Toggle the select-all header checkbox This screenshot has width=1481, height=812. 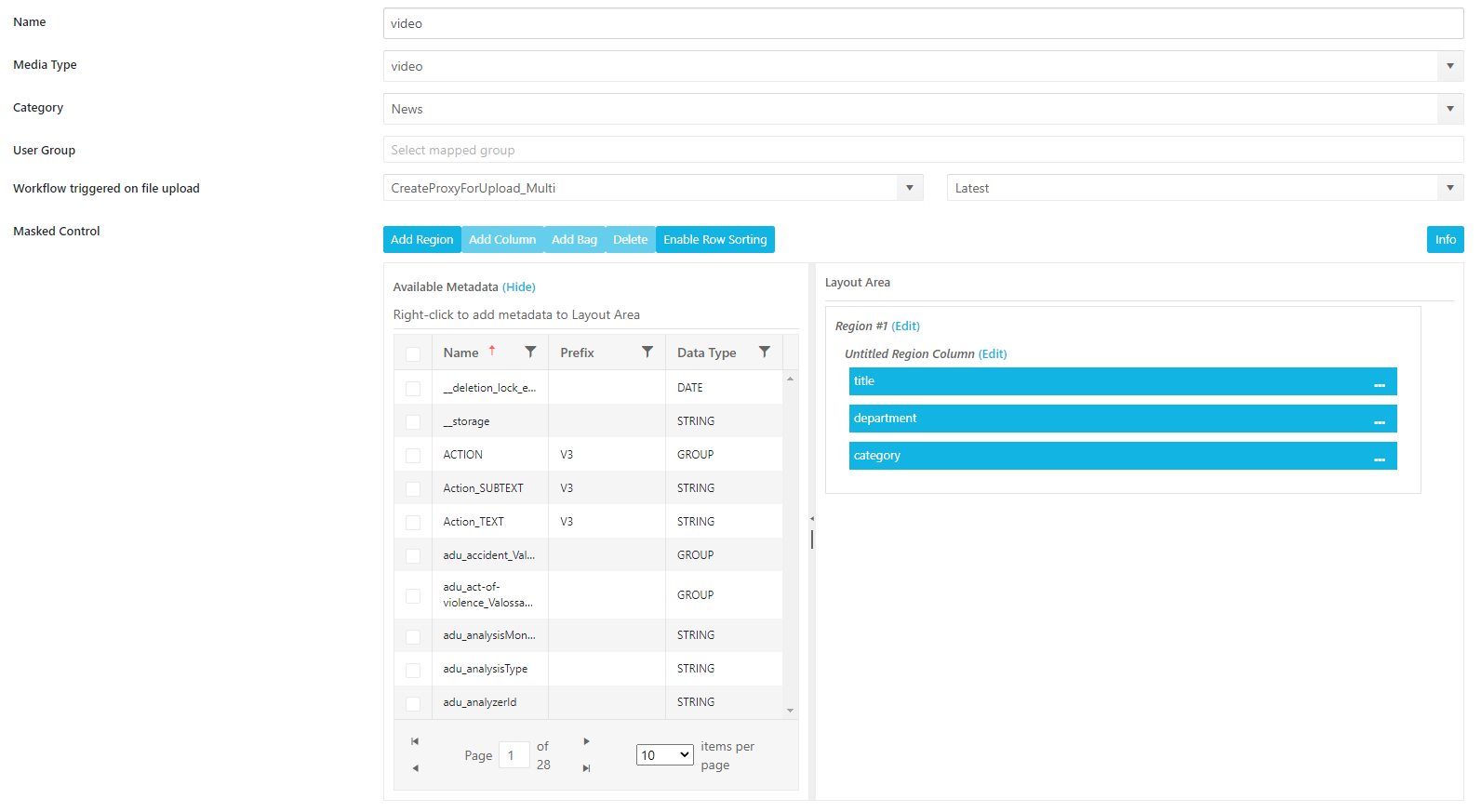[x=413, y=353]
